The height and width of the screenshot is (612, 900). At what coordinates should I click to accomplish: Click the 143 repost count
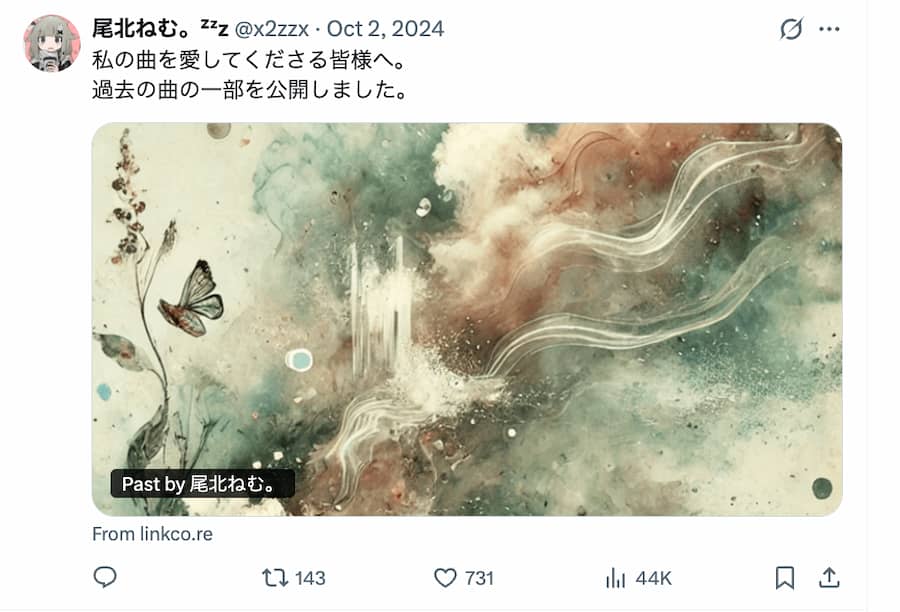[310, 578]
